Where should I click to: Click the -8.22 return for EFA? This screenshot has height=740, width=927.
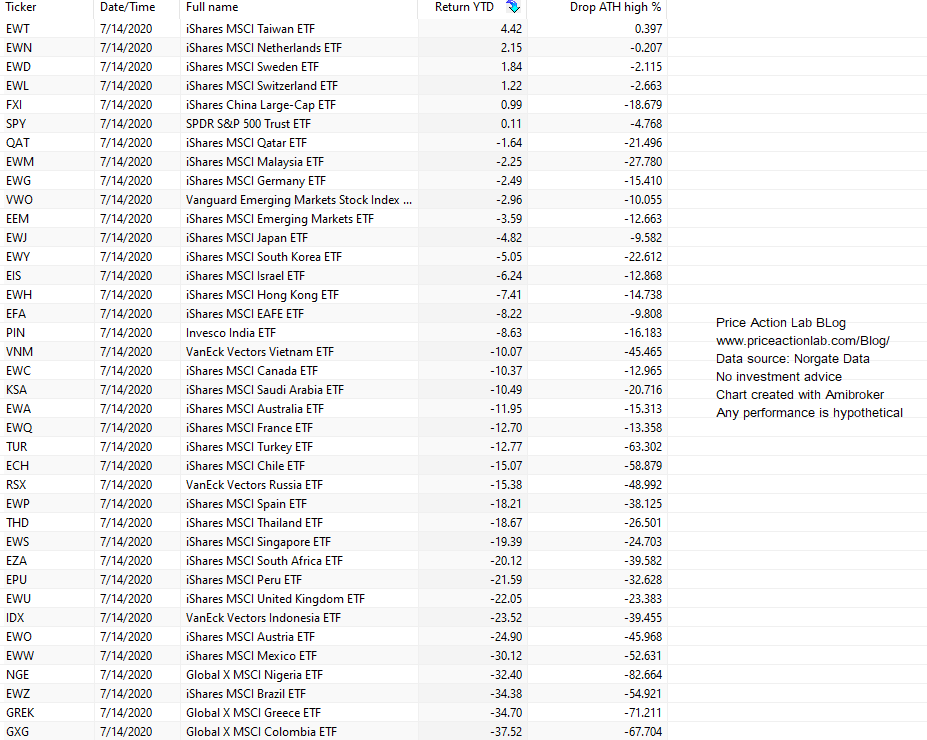(509, 313)
